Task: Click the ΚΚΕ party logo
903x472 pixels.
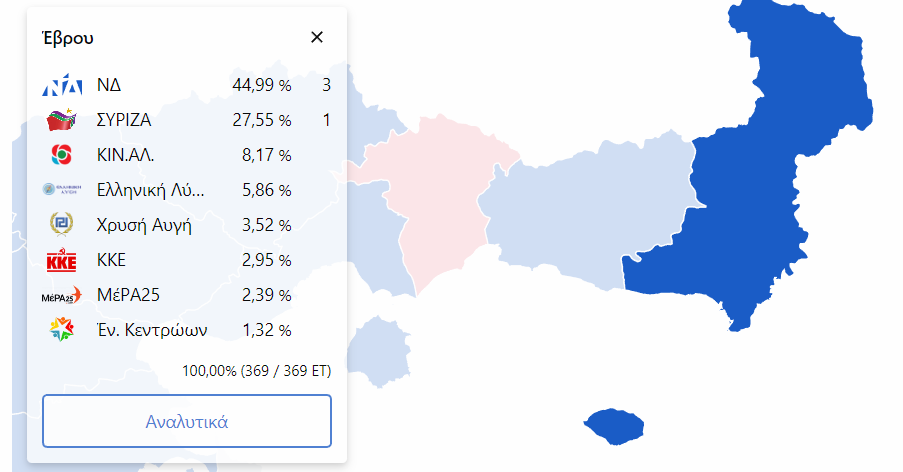Action: [61, 260]
